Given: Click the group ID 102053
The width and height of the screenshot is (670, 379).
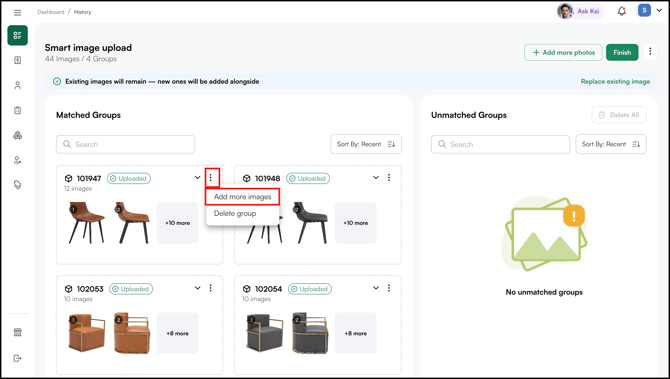Looking at the screenshot, I should [x=90, y=289].
